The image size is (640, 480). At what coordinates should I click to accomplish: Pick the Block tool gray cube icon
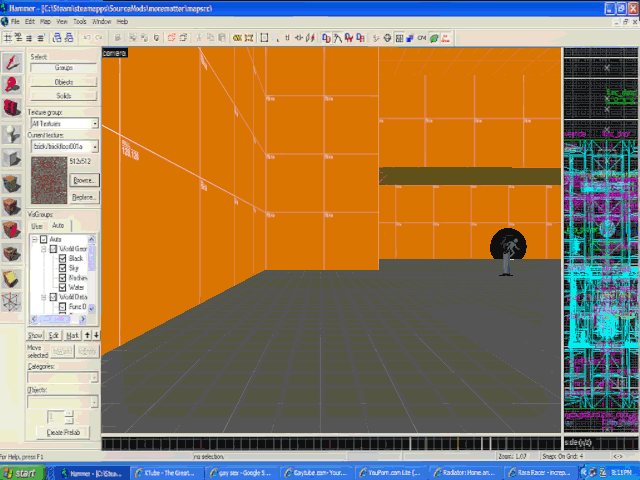(11, 158)
